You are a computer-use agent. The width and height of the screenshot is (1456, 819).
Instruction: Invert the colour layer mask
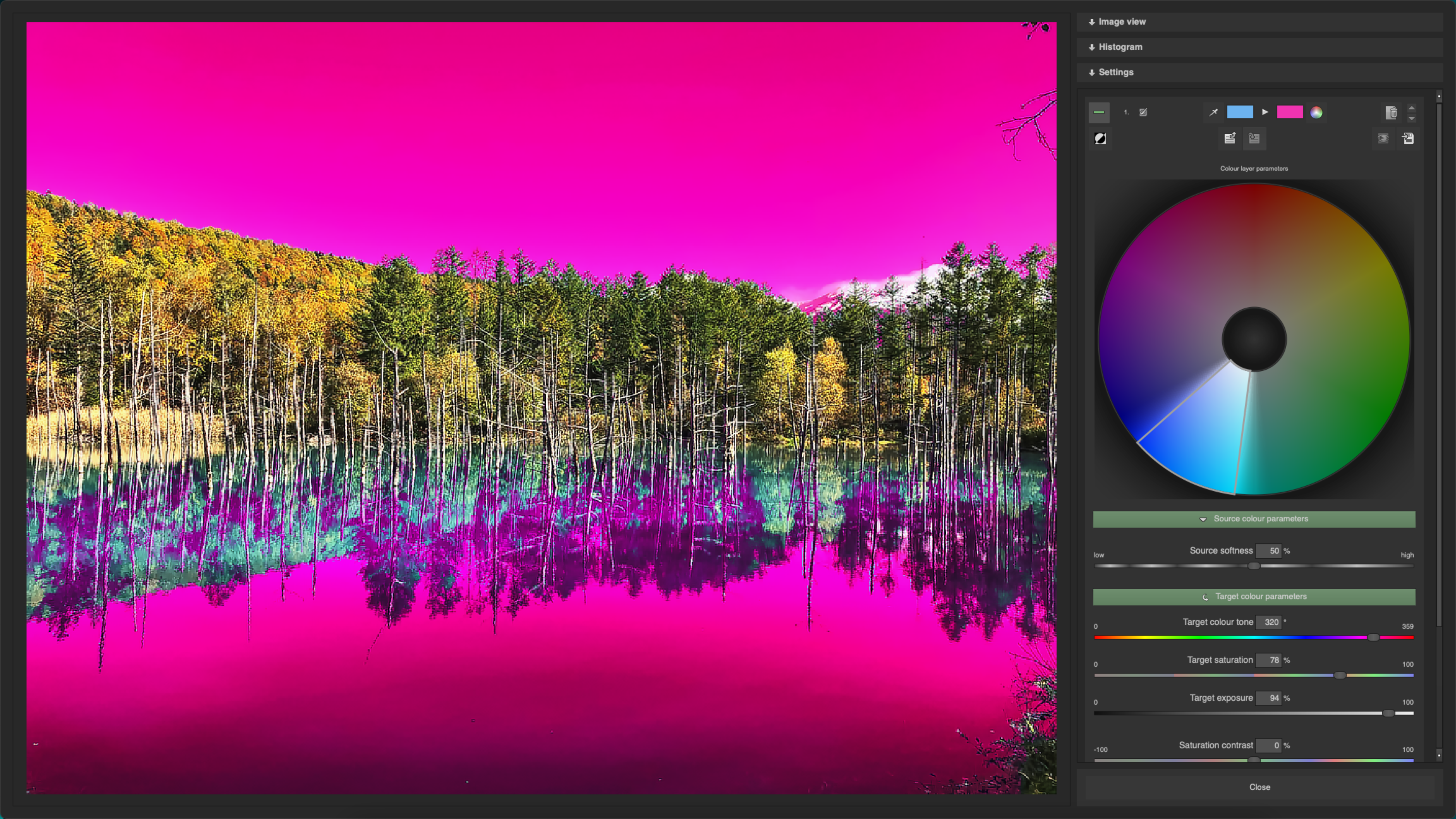point(1101,139)
